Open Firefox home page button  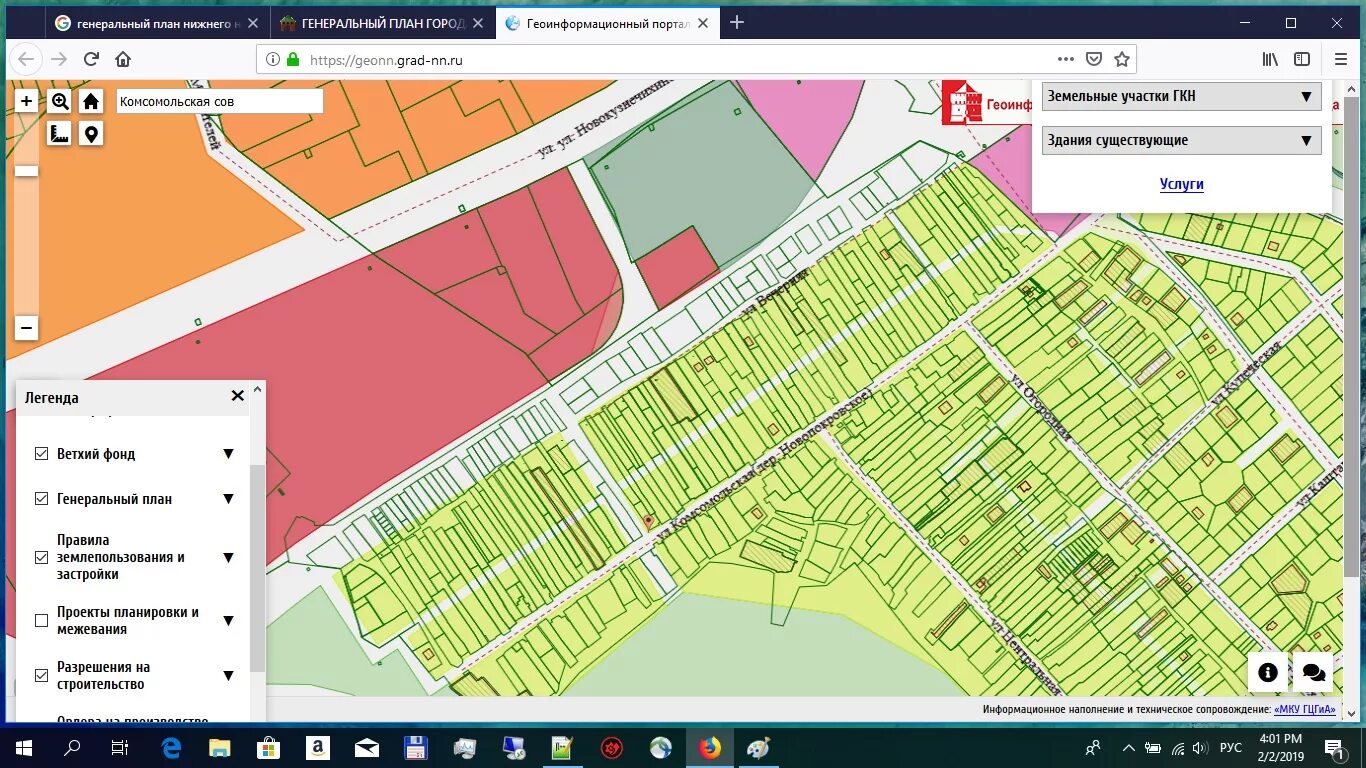pos(123,59)
